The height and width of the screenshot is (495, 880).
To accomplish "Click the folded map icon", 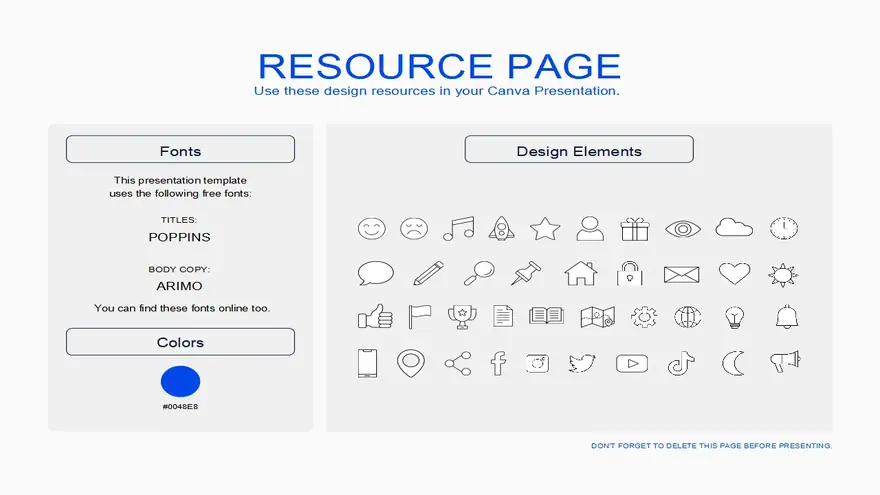I will click(598, 317).
